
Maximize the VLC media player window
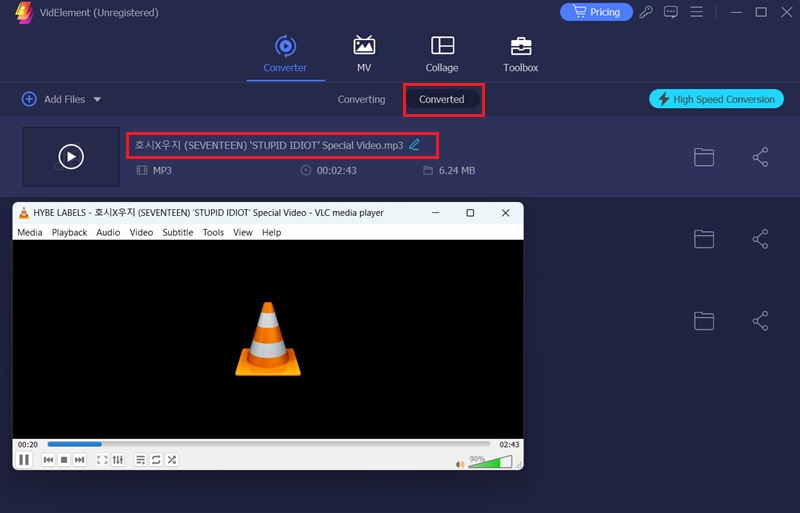pos(470,213)
